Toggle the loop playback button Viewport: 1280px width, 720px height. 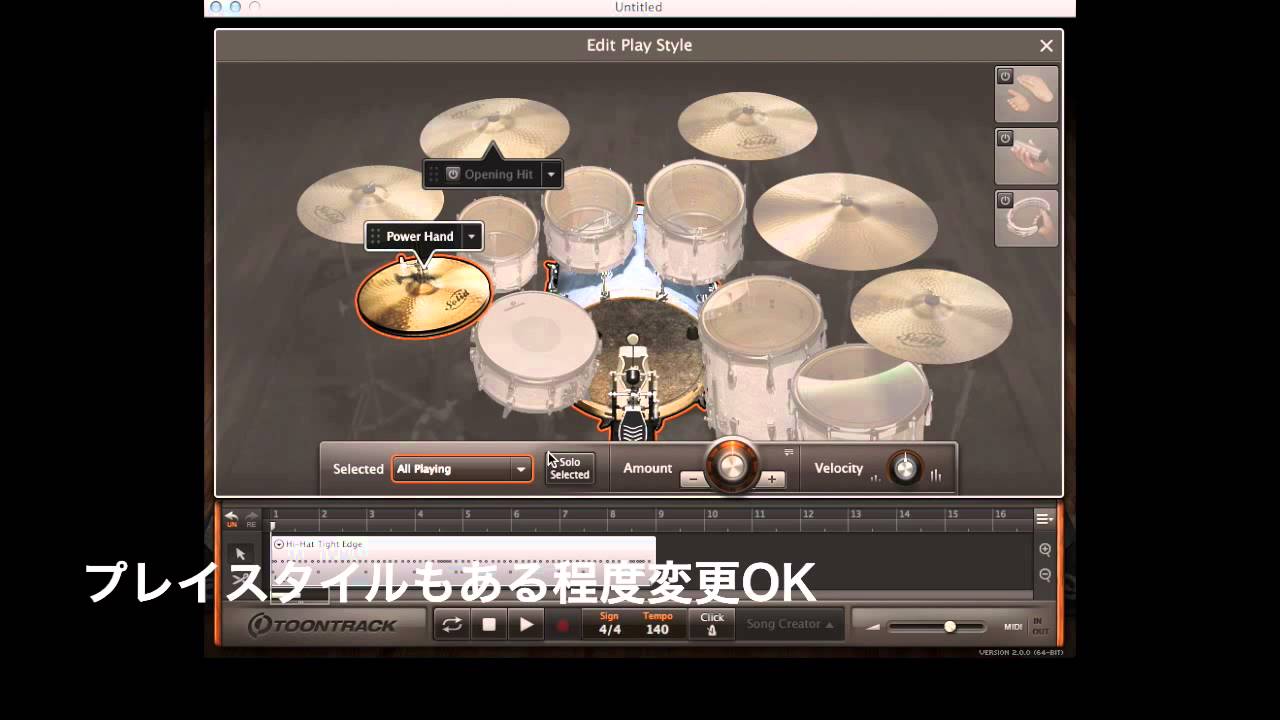(x=452, y=624)
